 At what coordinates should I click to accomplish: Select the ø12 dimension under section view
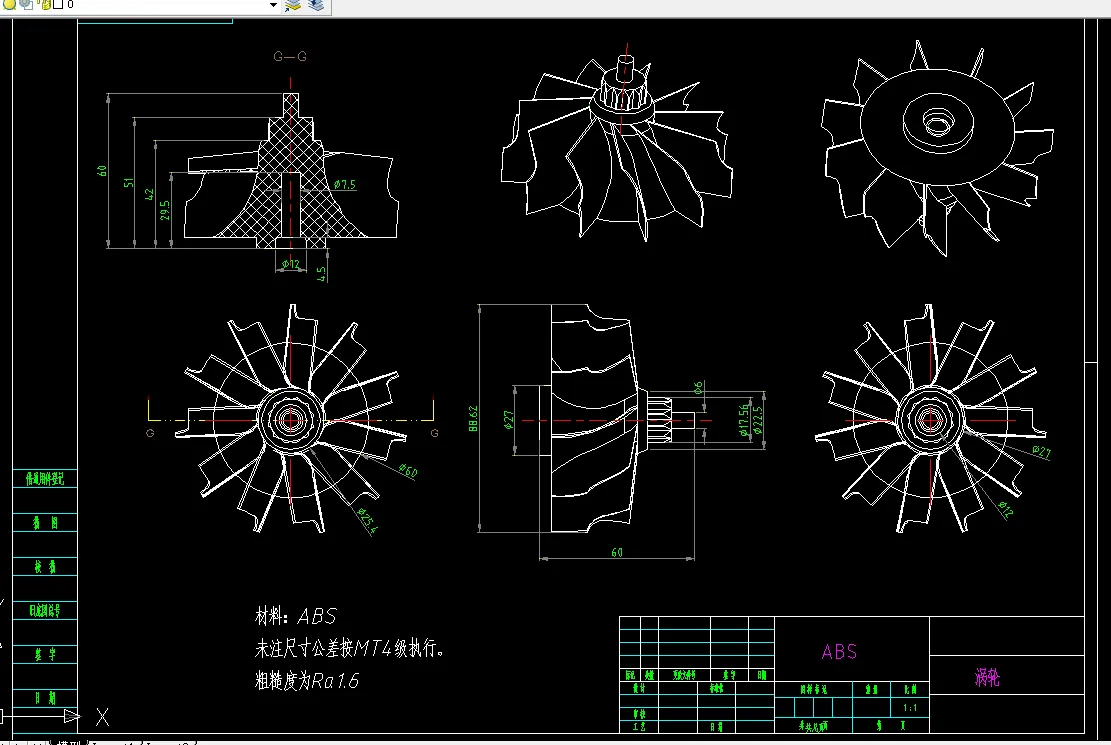point(291,264)
